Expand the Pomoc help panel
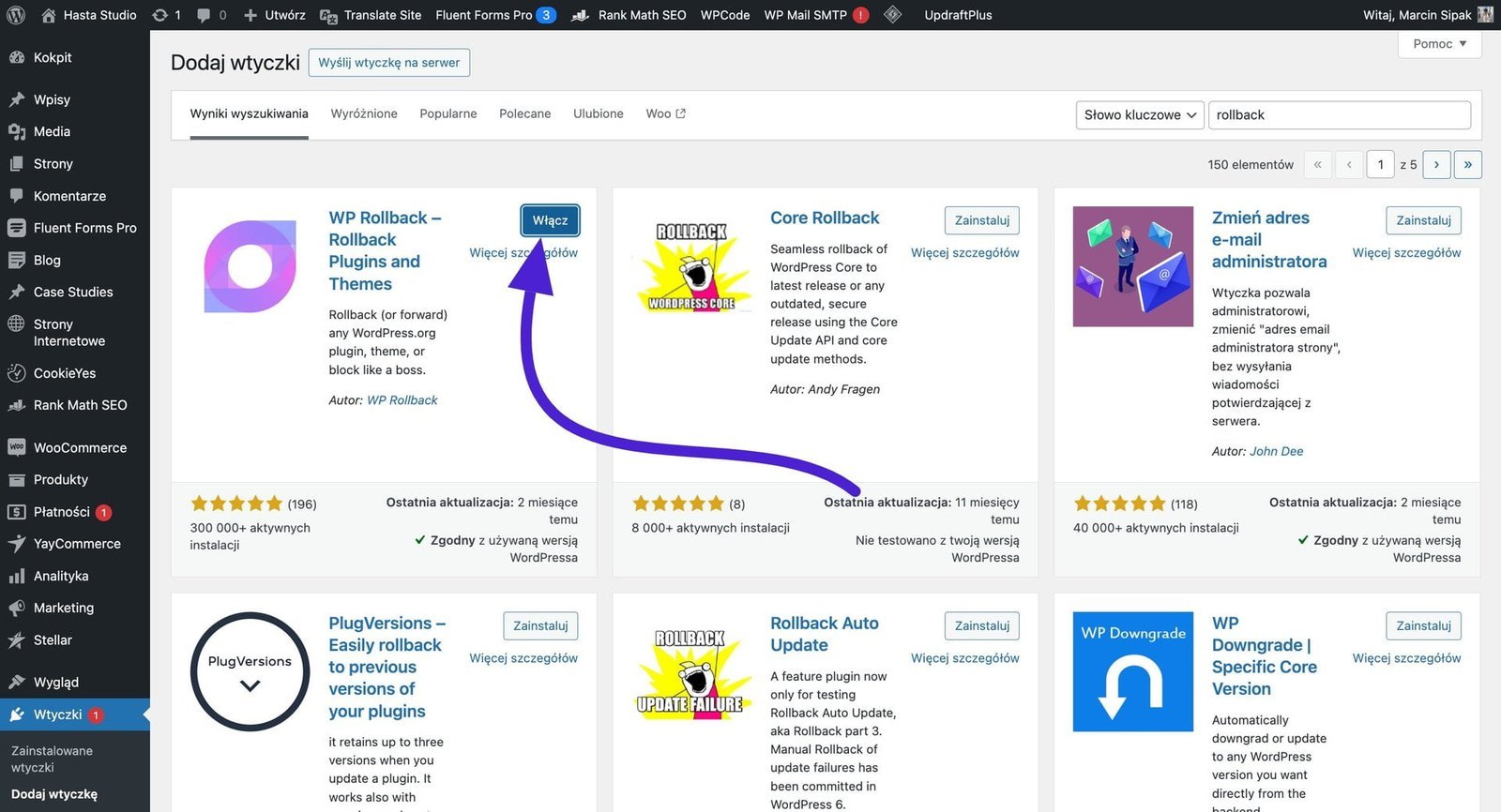 1439,44
